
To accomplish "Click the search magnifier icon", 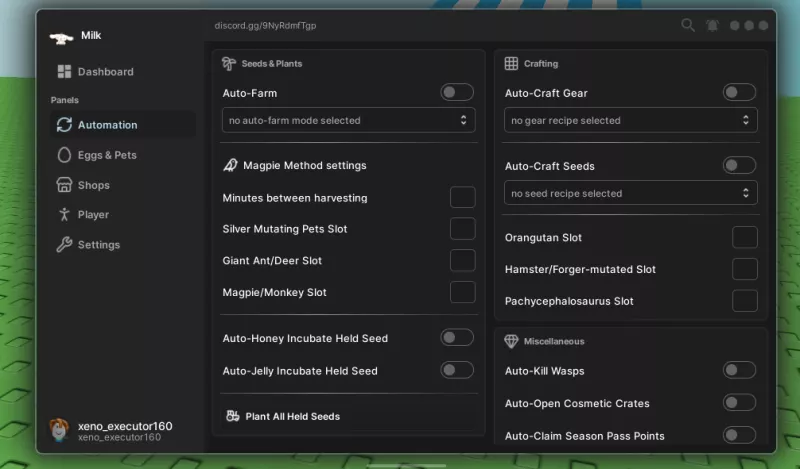I will coord(688,25).
